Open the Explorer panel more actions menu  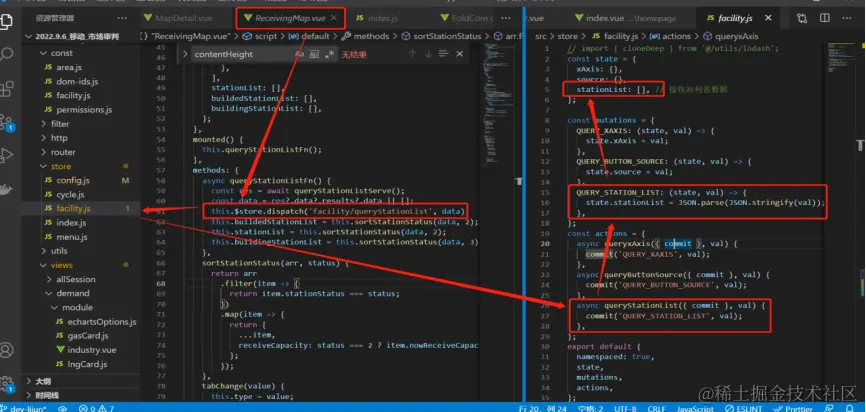pos(122,18)
